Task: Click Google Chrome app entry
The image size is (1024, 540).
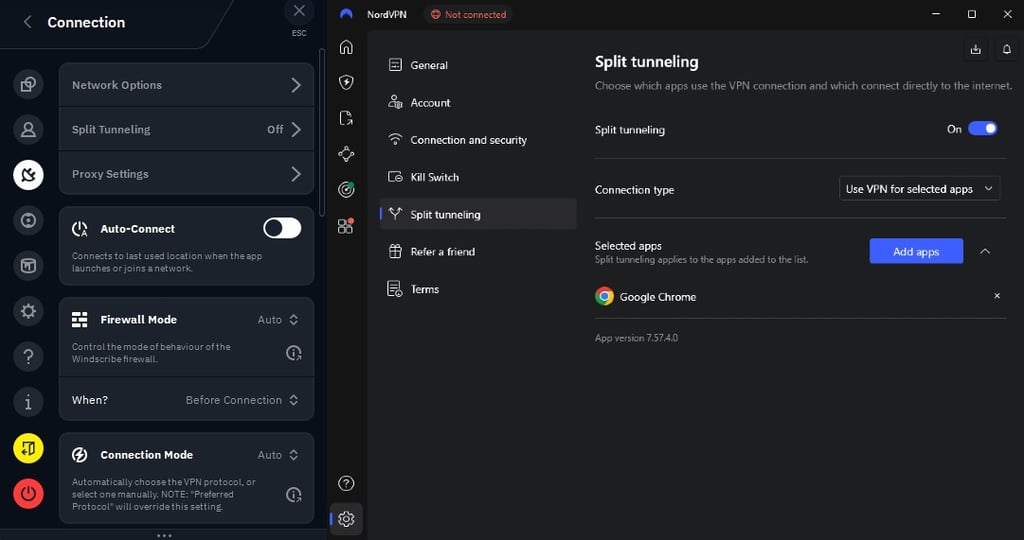Action: 801,296
